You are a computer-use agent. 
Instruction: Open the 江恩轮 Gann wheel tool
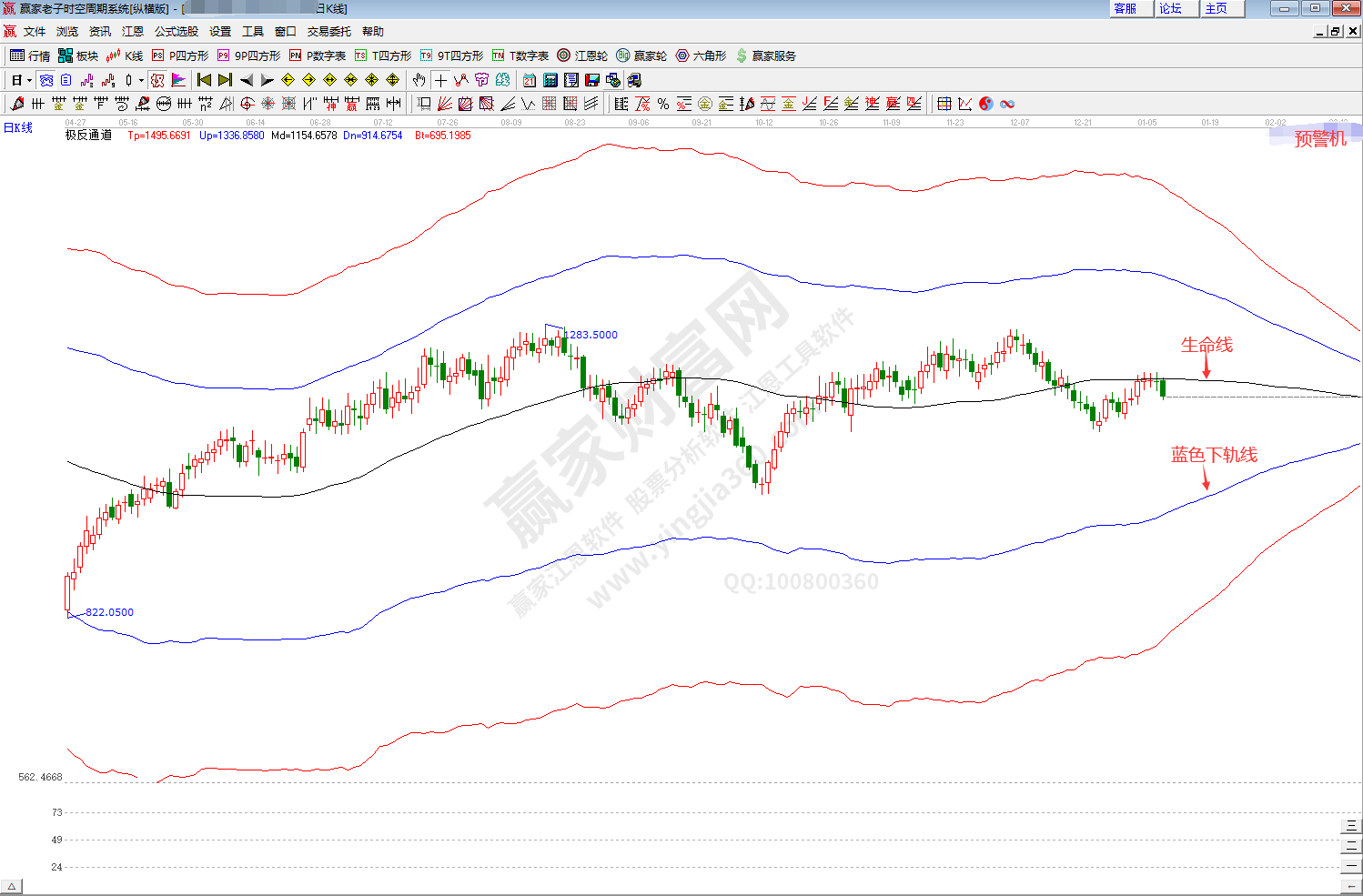point(582,55)
